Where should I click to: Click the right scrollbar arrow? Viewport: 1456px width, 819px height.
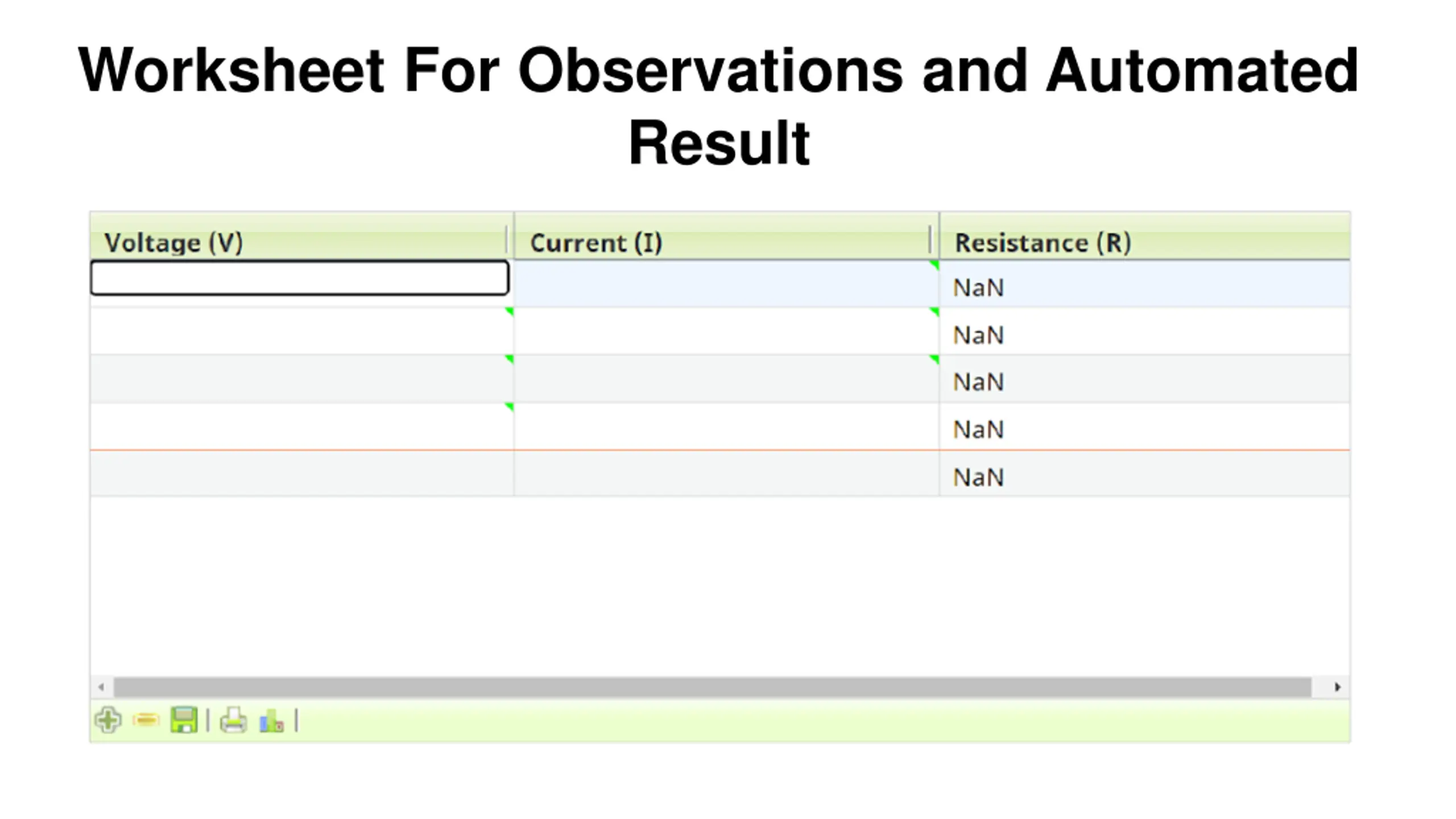tap(1337, 687)
